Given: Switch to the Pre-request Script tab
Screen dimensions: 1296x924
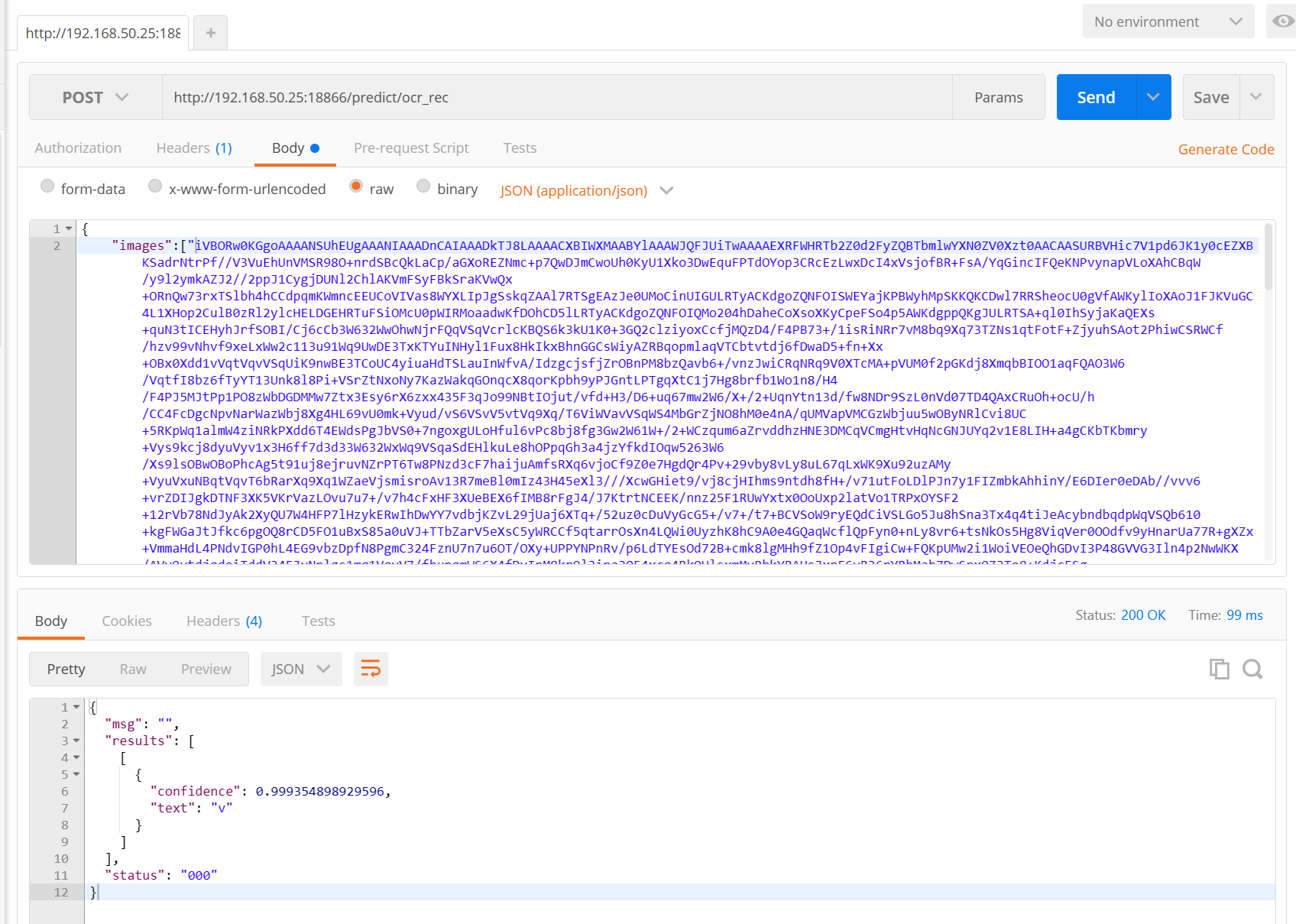Looking at the screenshot, I should point(411,148).
